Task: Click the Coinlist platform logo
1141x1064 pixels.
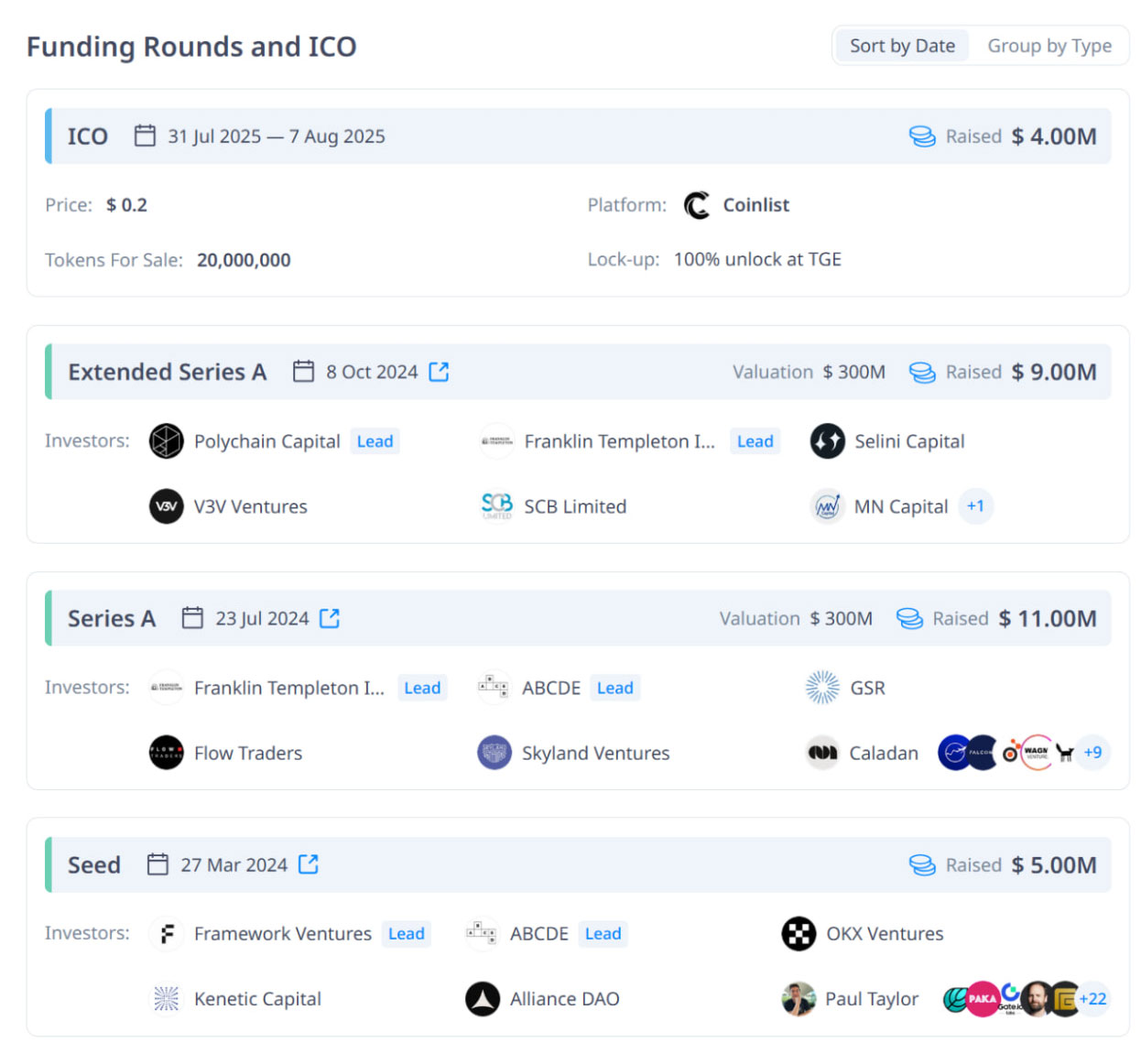Action: (697, 205)
